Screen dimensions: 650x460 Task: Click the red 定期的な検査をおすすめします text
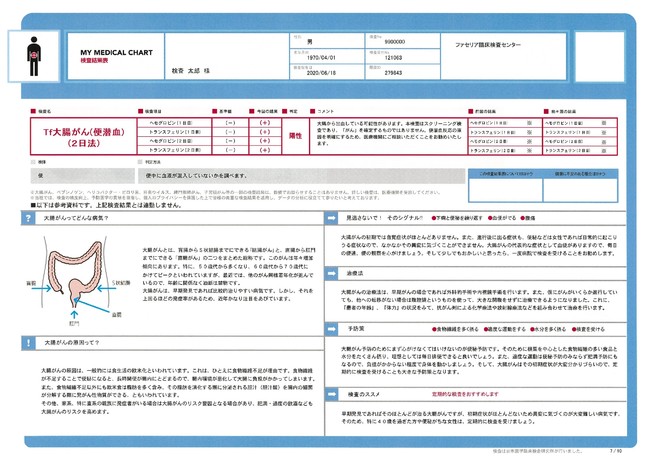[465, 394]
